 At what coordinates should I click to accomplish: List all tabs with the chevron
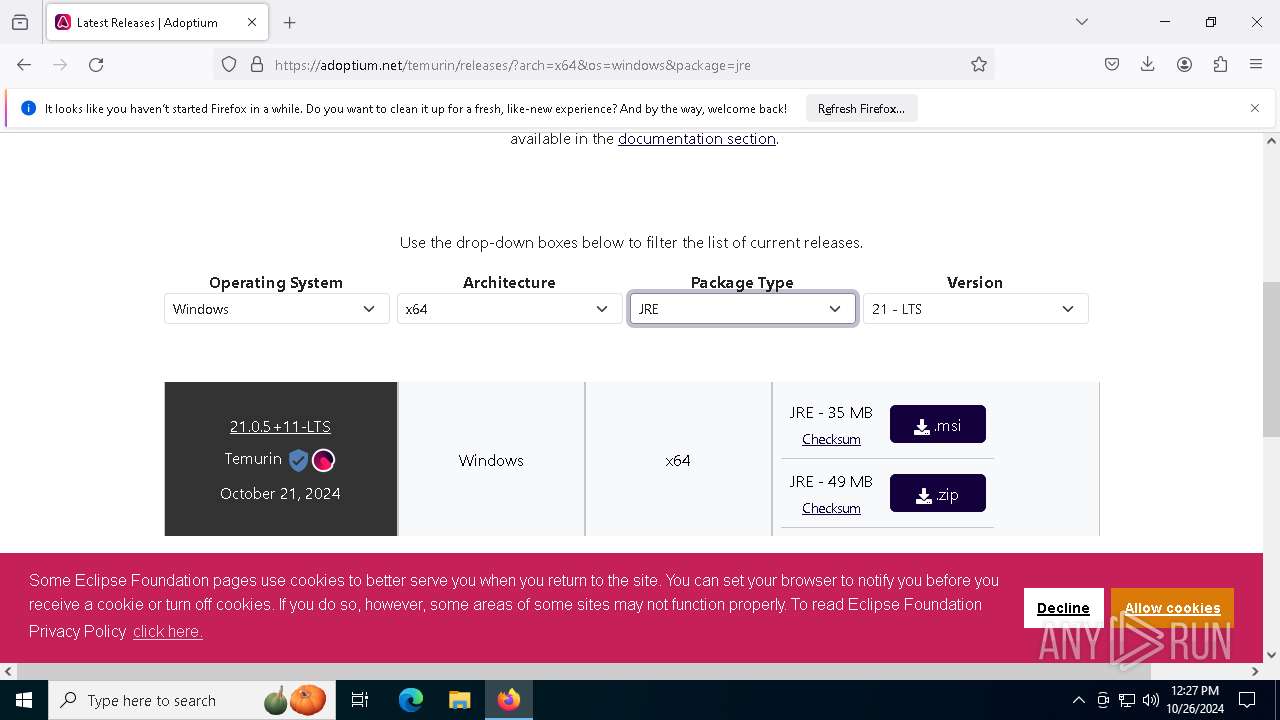(1082, 22)
